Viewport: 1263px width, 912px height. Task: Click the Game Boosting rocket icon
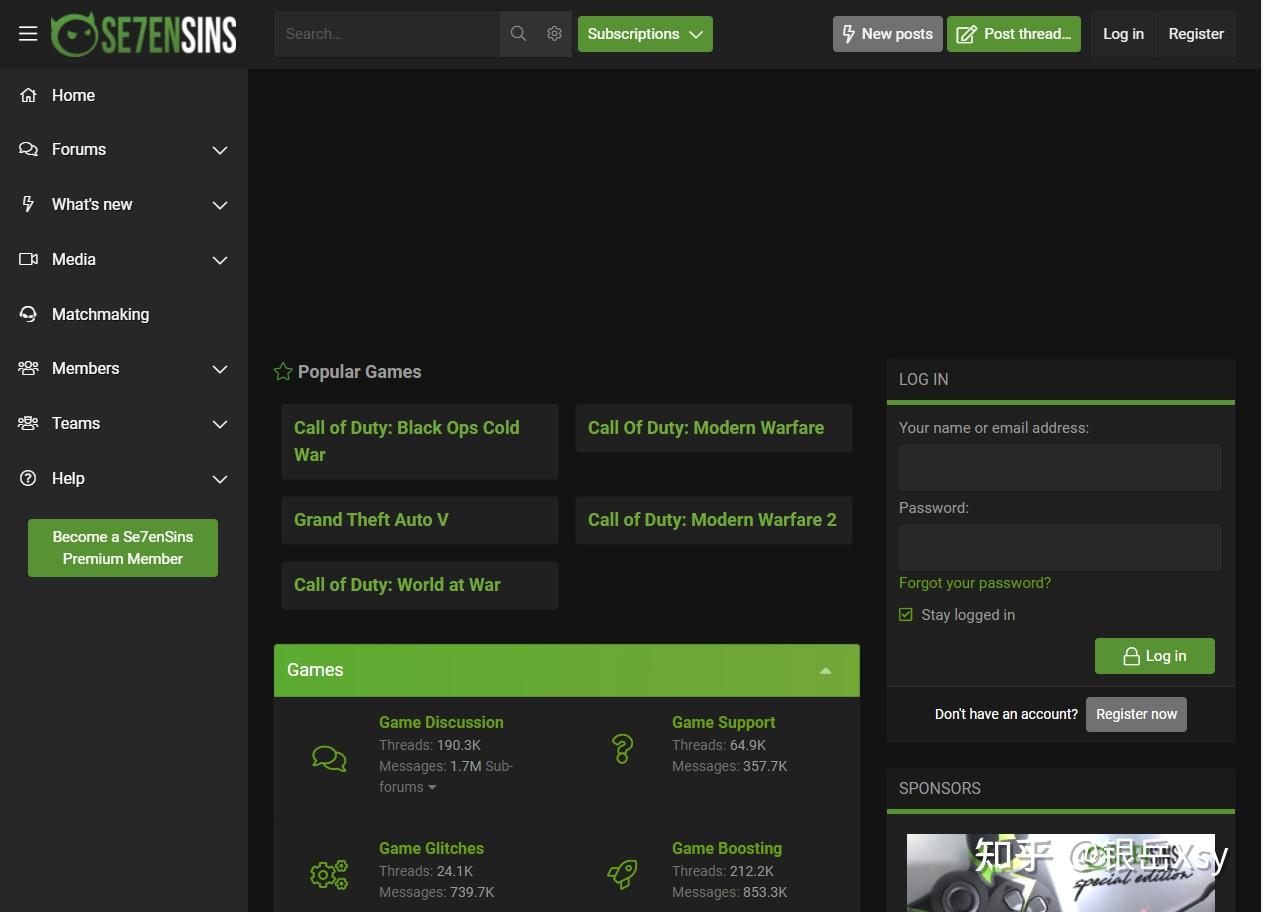pos(622,874)
